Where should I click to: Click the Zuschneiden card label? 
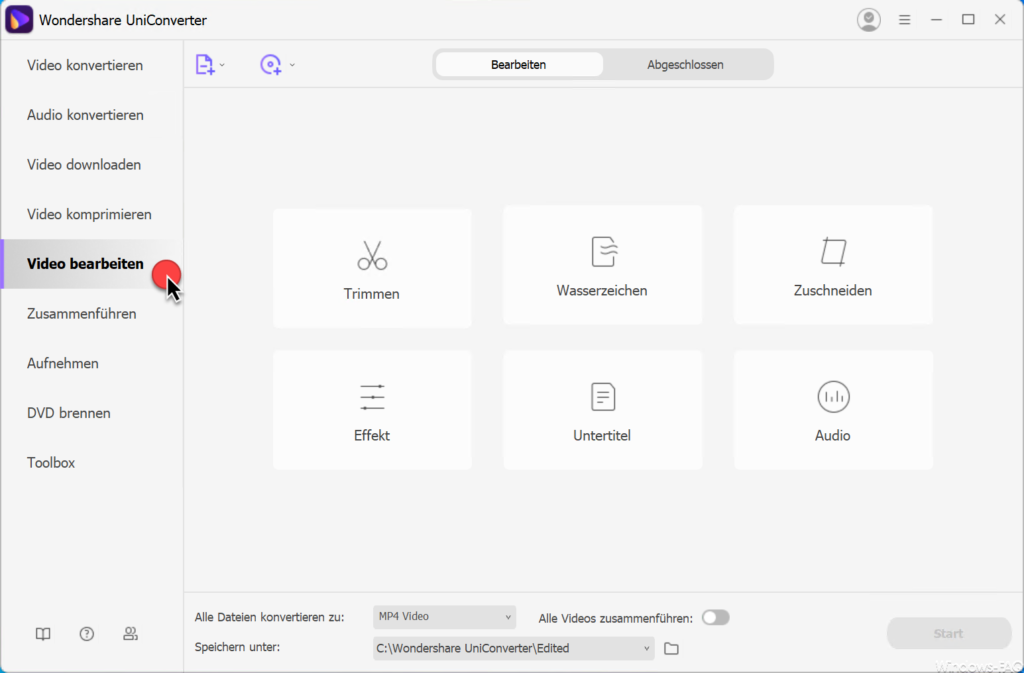coord(833,290)
